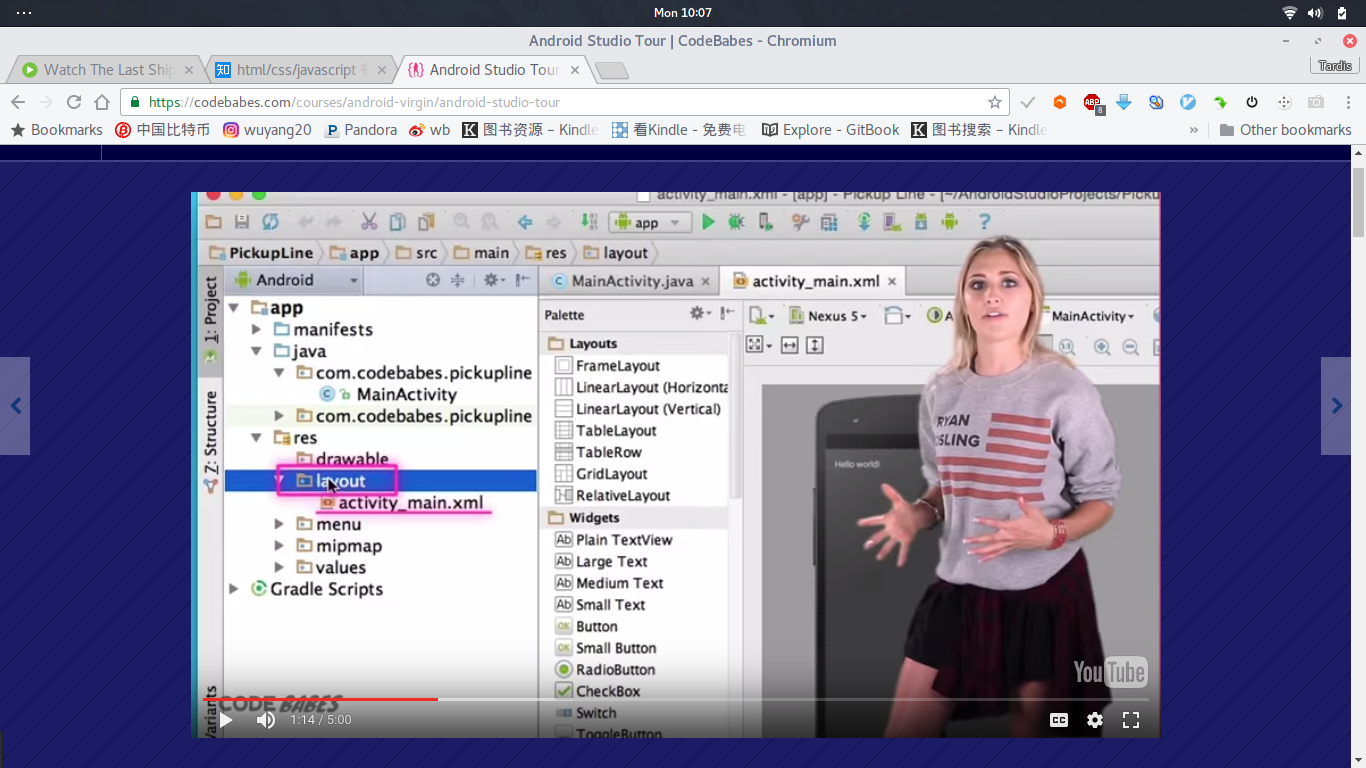1366x768 pixels.
Task: Click the blue circular V extension
Action: point(1188,102)
